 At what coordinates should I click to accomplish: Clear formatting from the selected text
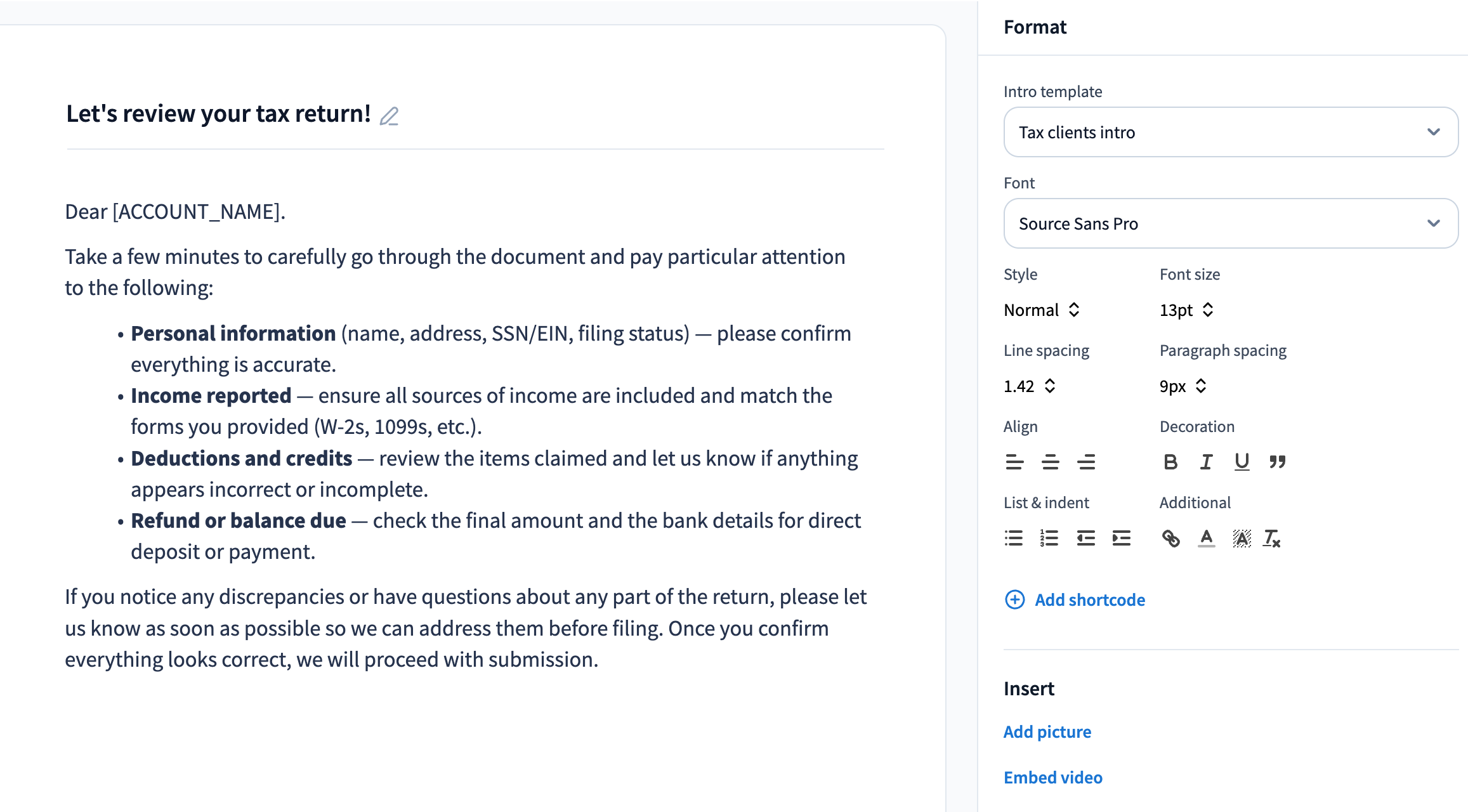click(1272, 538)
